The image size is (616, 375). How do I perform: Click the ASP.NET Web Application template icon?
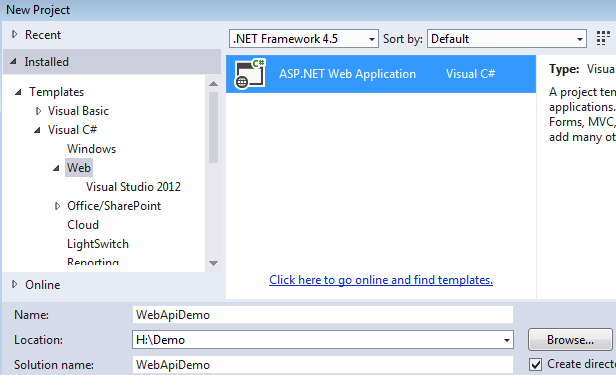[x=250, y=73]
